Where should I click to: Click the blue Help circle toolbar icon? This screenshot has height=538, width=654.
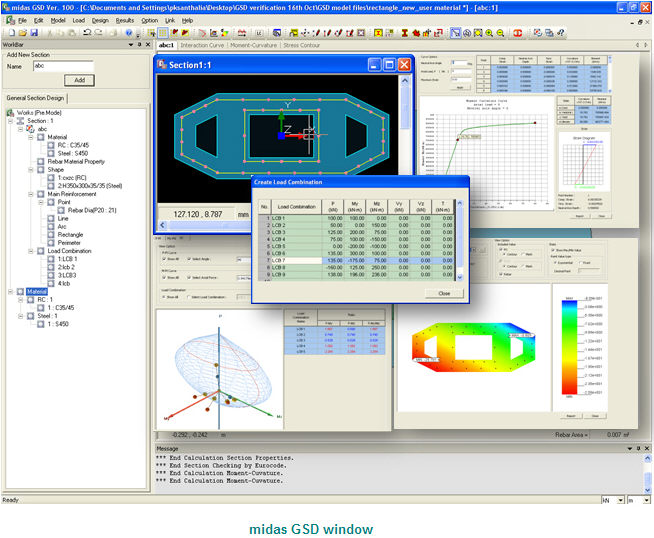click(129, 33)
